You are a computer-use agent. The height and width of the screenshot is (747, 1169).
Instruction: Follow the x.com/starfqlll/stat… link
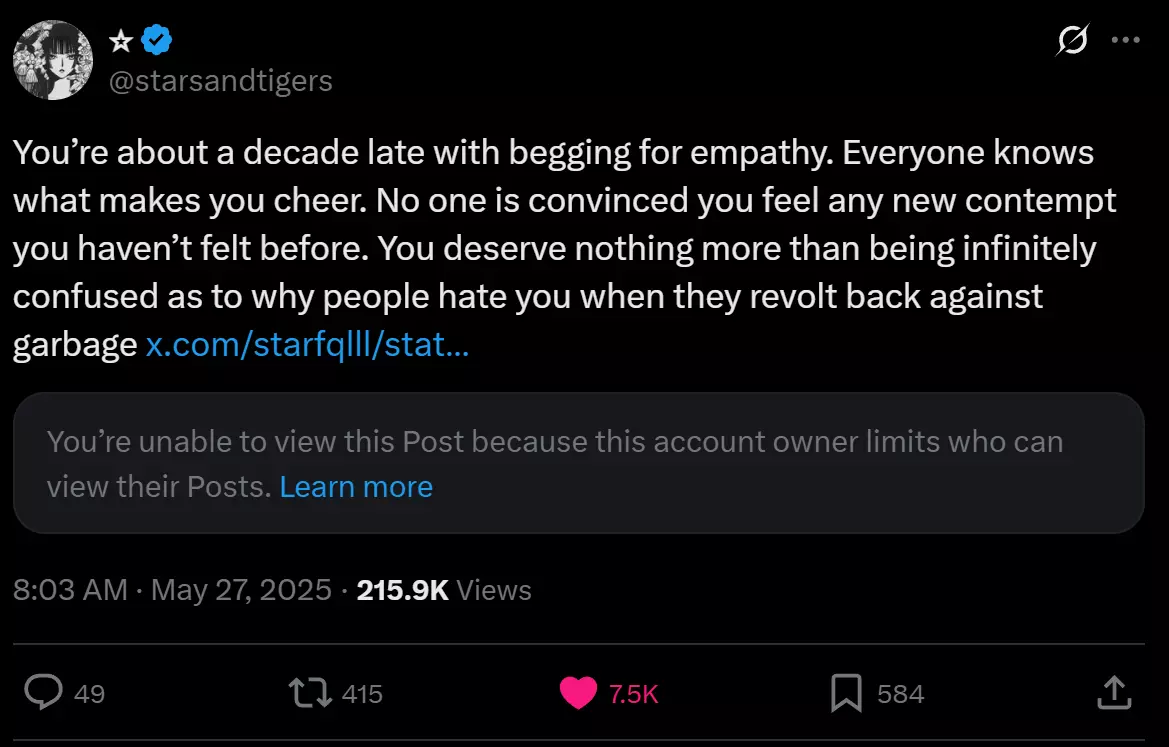point(307,345)
